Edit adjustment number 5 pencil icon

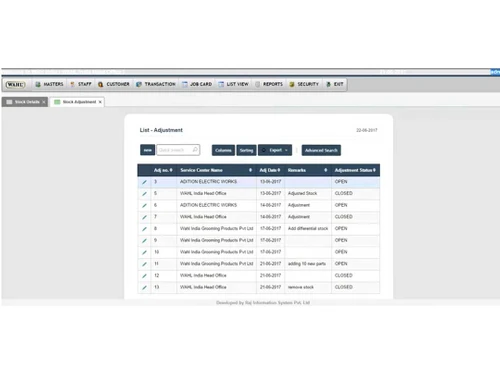point(144,194)
